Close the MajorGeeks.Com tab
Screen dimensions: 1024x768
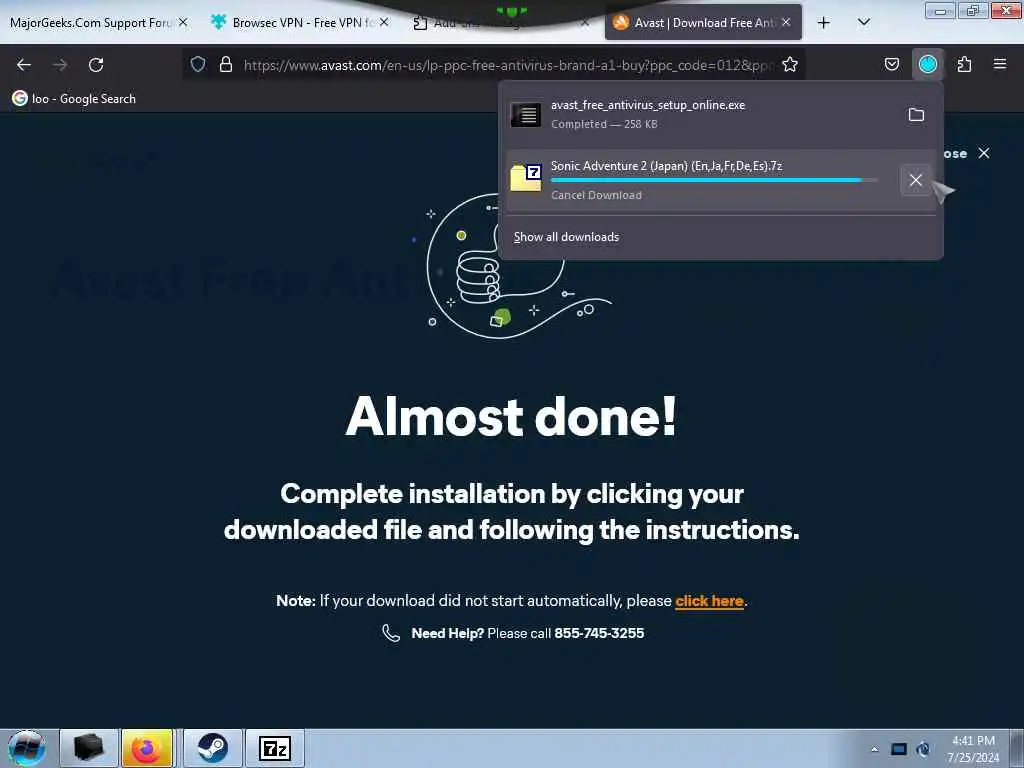coord(184,22)
